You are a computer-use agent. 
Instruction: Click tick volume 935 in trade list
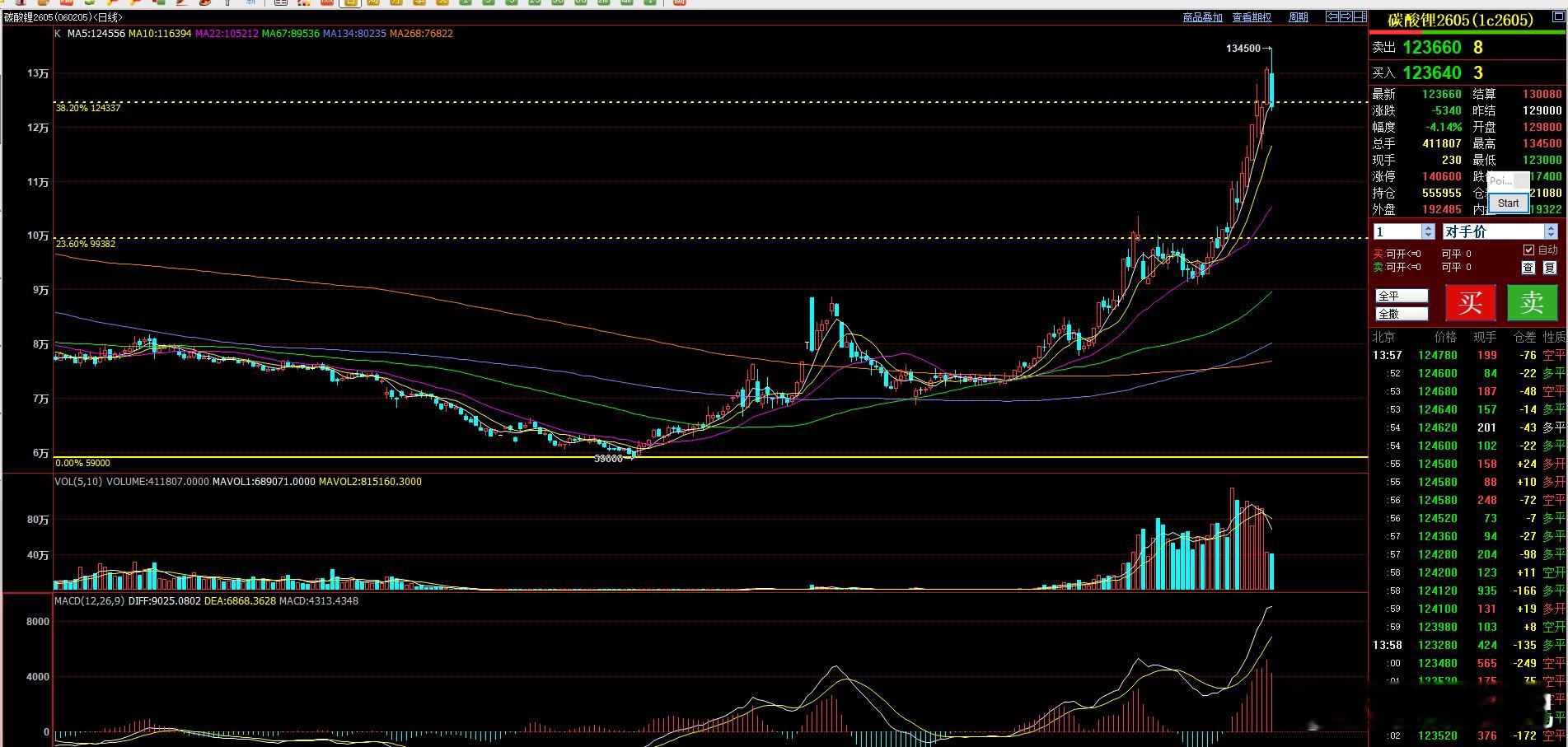coord(1487,591)
